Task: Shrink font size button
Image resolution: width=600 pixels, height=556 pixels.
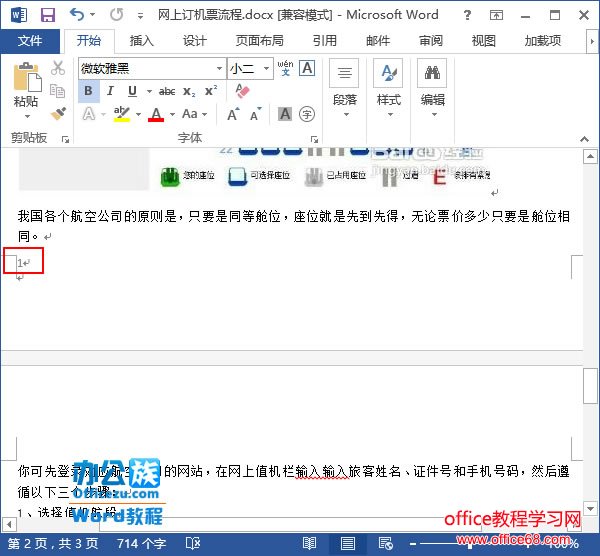Action: pos(255,114)
